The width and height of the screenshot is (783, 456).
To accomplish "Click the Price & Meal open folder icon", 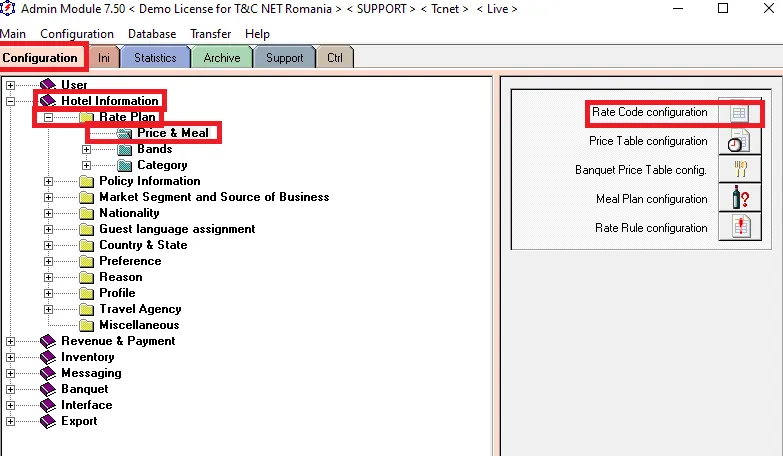I will 124,133.
